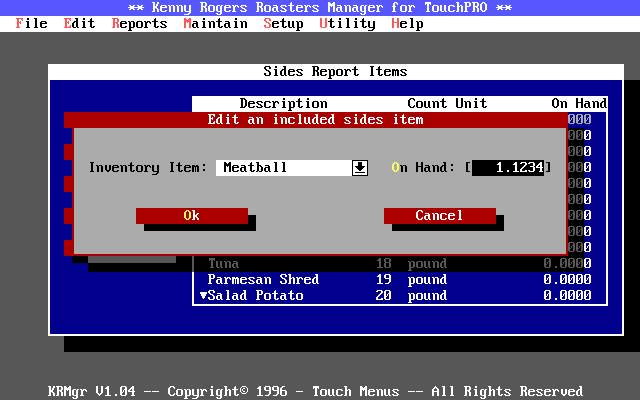
Task: Click the On Hand column header
Action: (579, 104)
